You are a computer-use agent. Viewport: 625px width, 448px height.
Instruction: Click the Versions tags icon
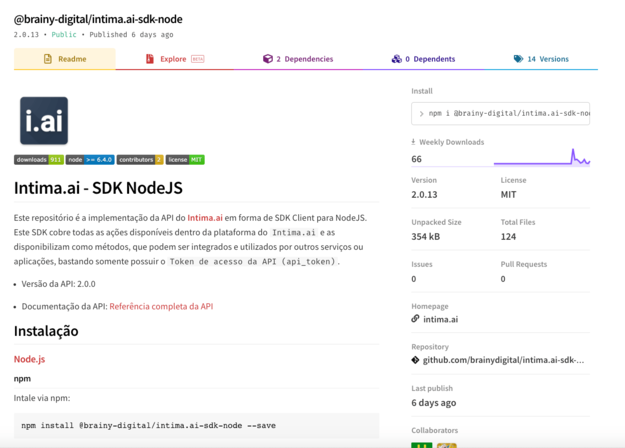tap(518, 59)
